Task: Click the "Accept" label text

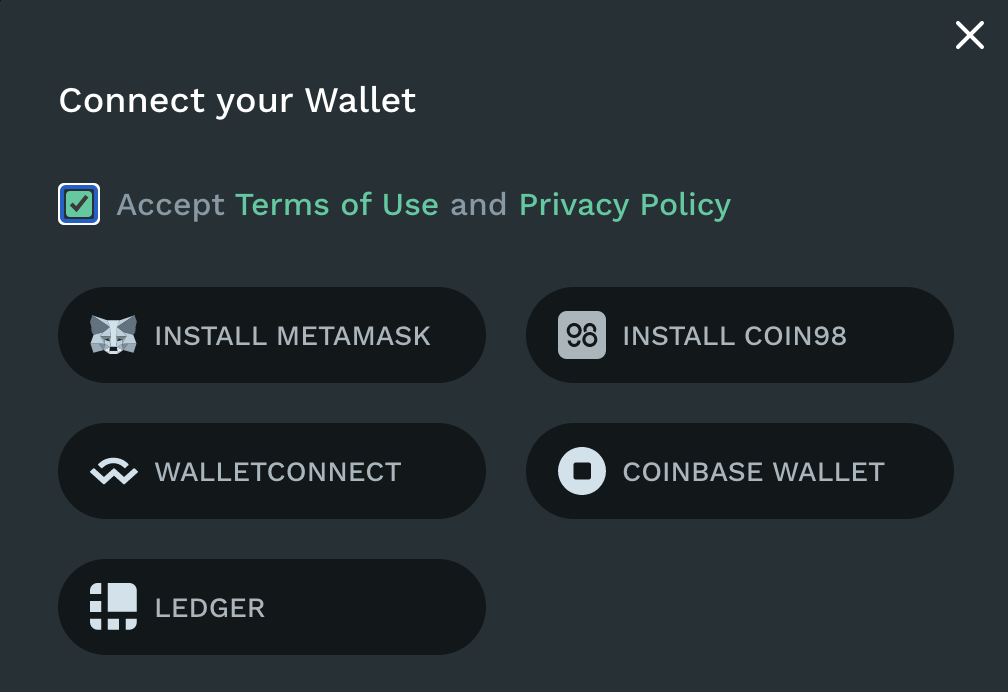Action: (x=170, y=205)
